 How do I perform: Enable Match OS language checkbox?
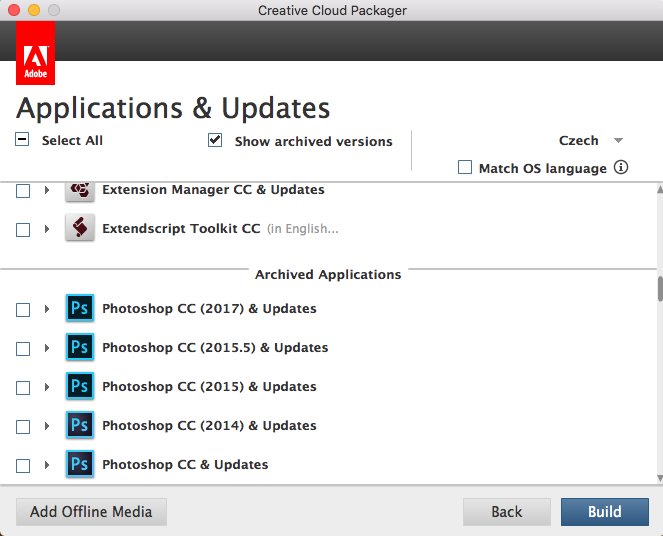coord(465,167)
